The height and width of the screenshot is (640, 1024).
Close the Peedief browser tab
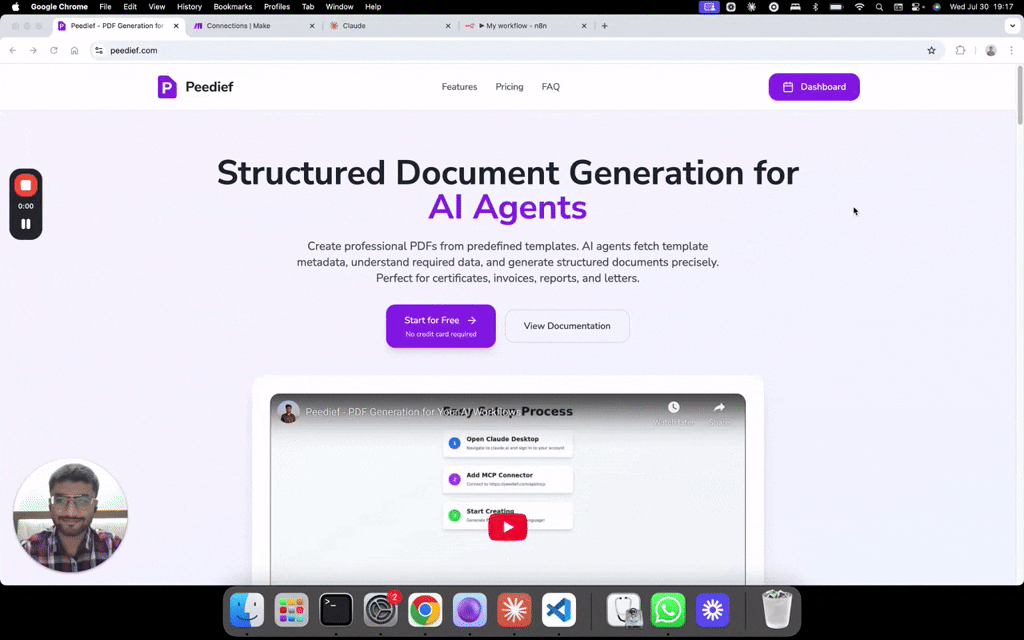pos(176,26)
